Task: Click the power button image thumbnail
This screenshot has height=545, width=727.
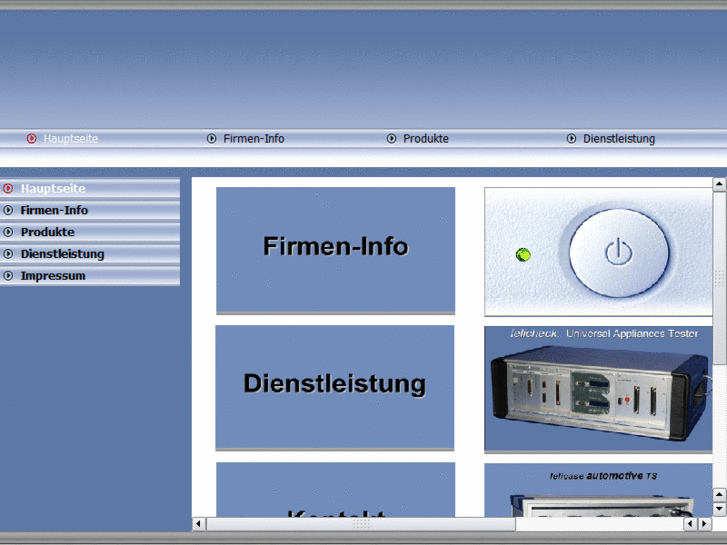Action: click(598, 251)
